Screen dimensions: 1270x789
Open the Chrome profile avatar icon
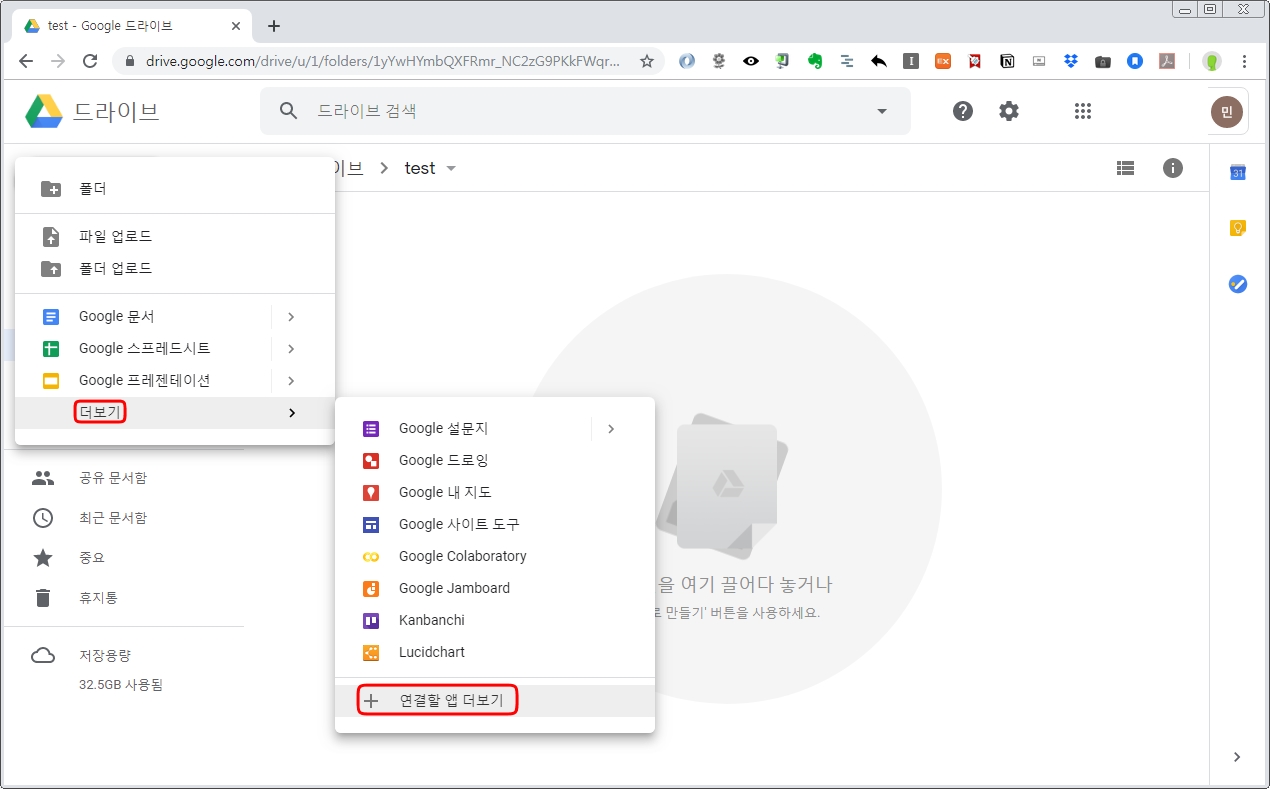(1212, 61)
